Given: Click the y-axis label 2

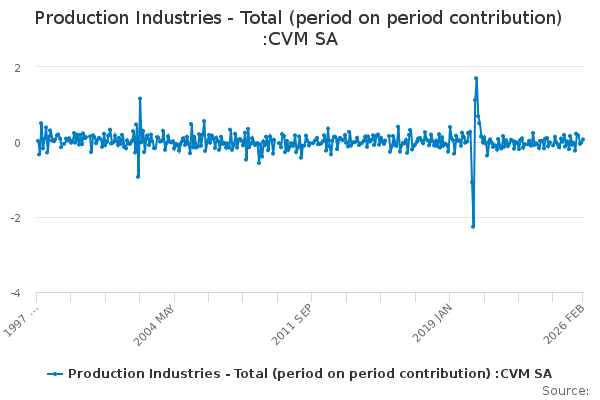Looking at the screenshot, I should [x=18, y=67].
